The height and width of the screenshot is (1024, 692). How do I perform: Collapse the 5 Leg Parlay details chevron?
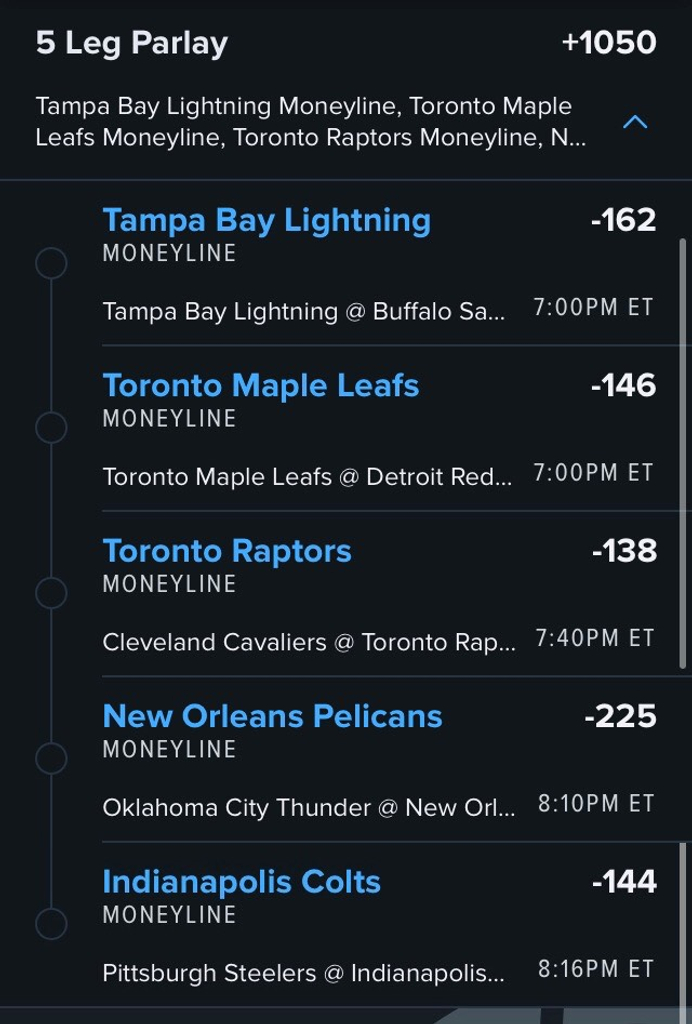tap(635, 123)
